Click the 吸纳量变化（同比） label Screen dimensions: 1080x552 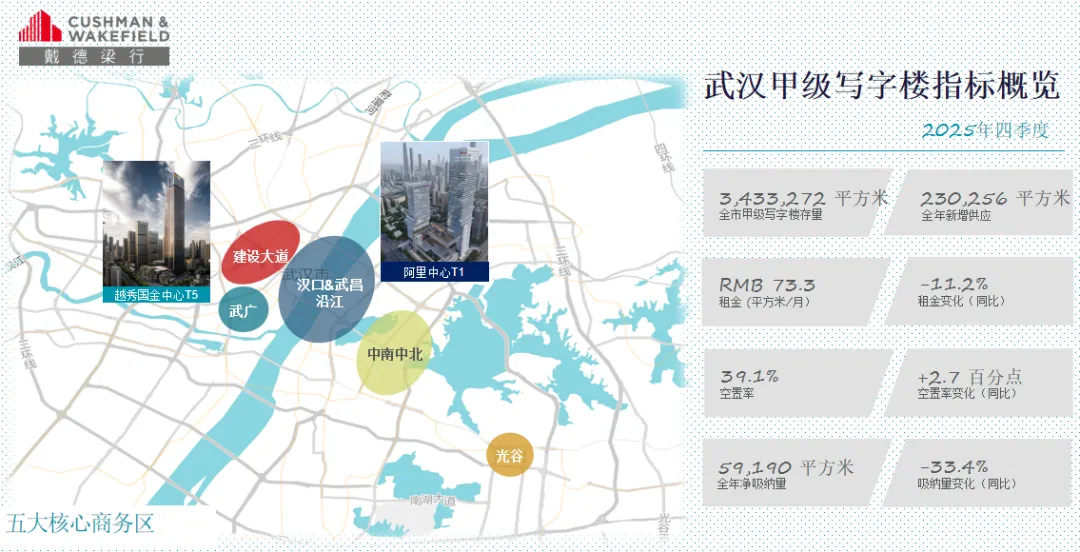[x=968, y=484]
